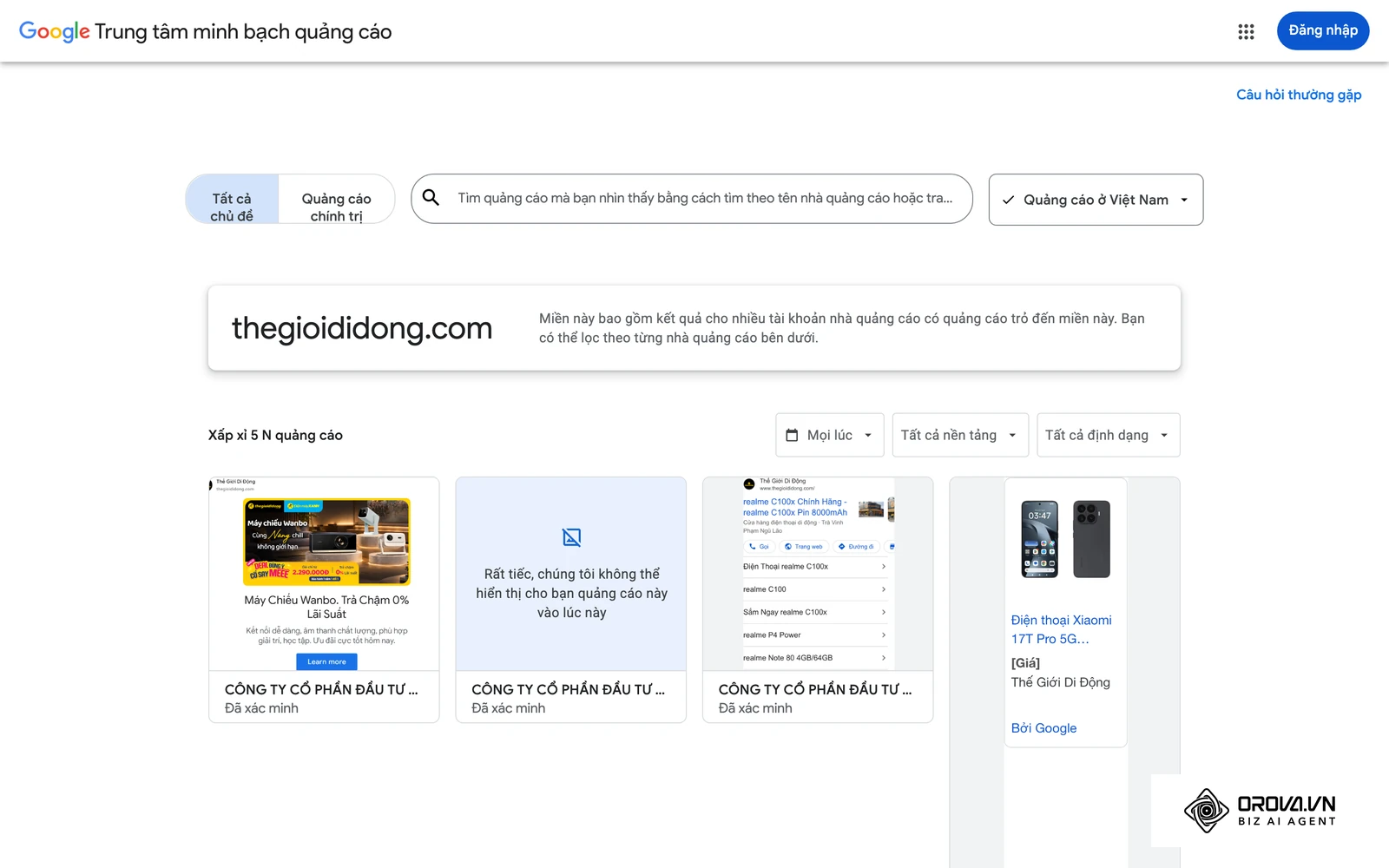This screenshot has width=1389, height=868.
Task: Click the Sắm Ngay realme C100x sitelink row
Action: click(814, 612)
